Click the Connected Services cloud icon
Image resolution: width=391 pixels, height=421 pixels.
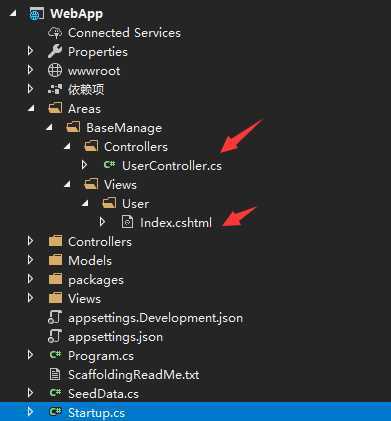[x=55, y=33]
